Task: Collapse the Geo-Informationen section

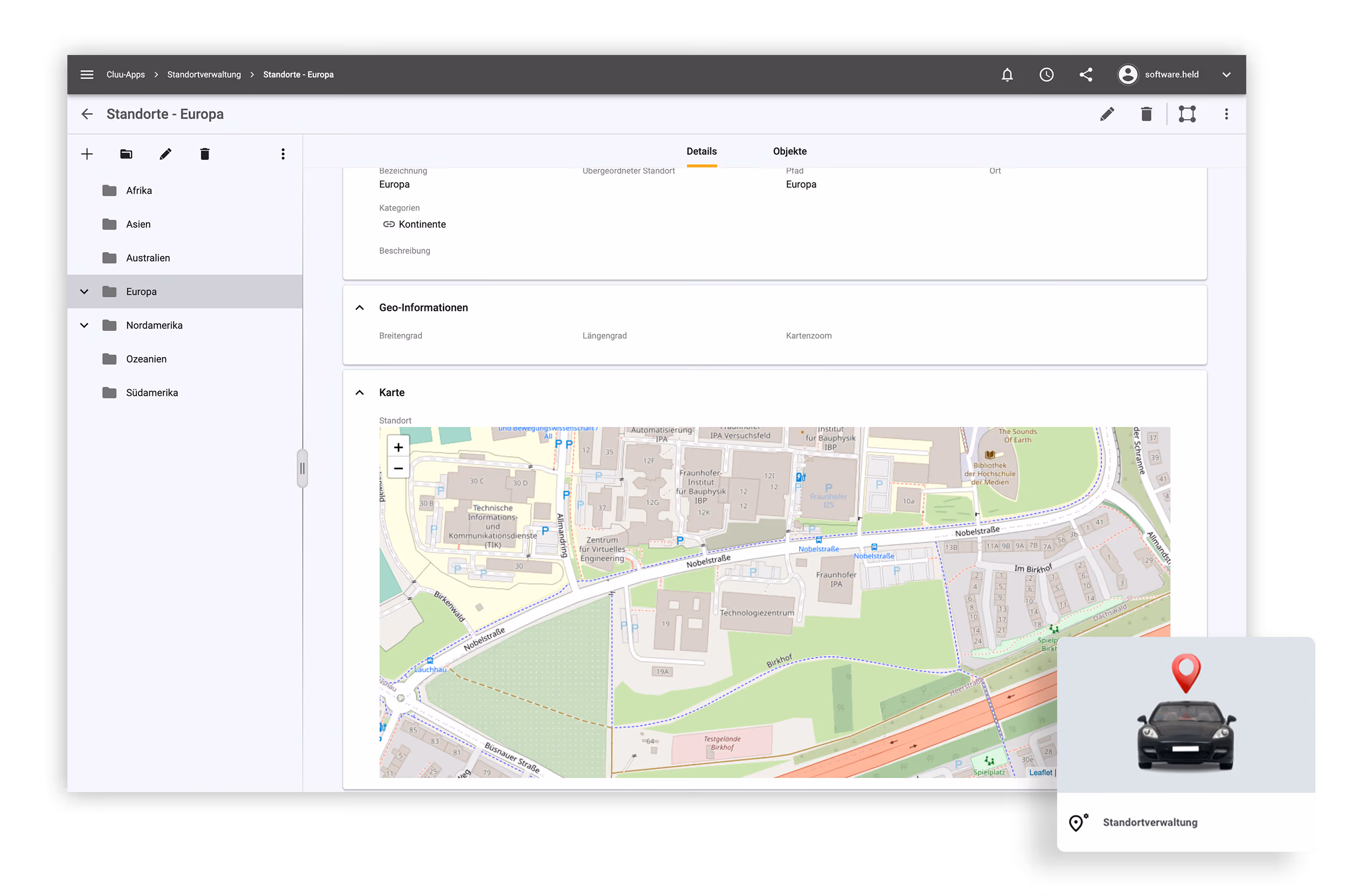Action: pos(359,308)
